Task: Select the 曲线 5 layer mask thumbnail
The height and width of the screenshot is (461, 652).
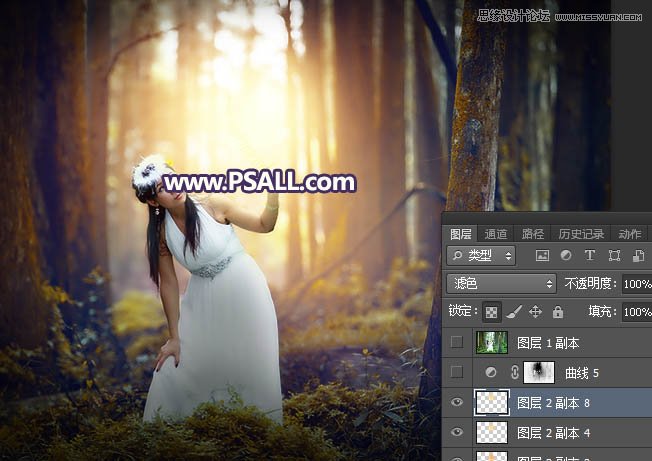Action: coord(539,372)
